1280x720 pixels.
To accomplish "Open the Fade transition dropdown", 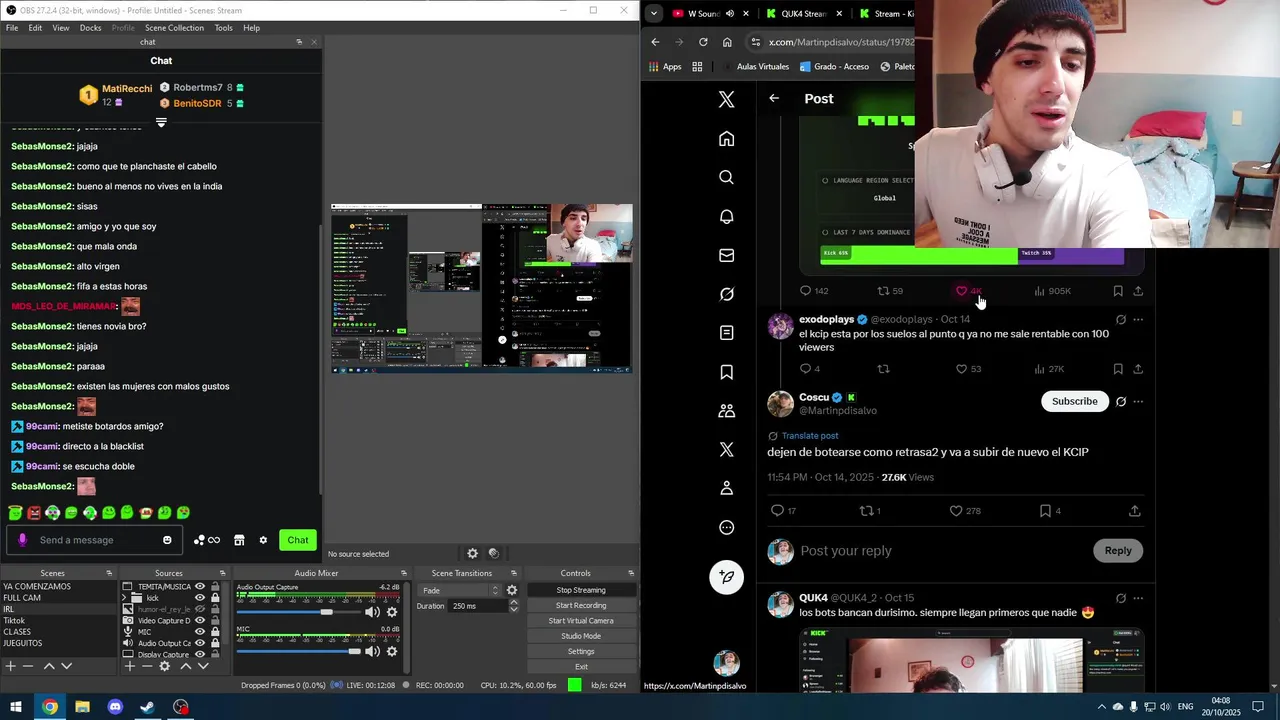I will pyautogui.click(x=461, y=590).
